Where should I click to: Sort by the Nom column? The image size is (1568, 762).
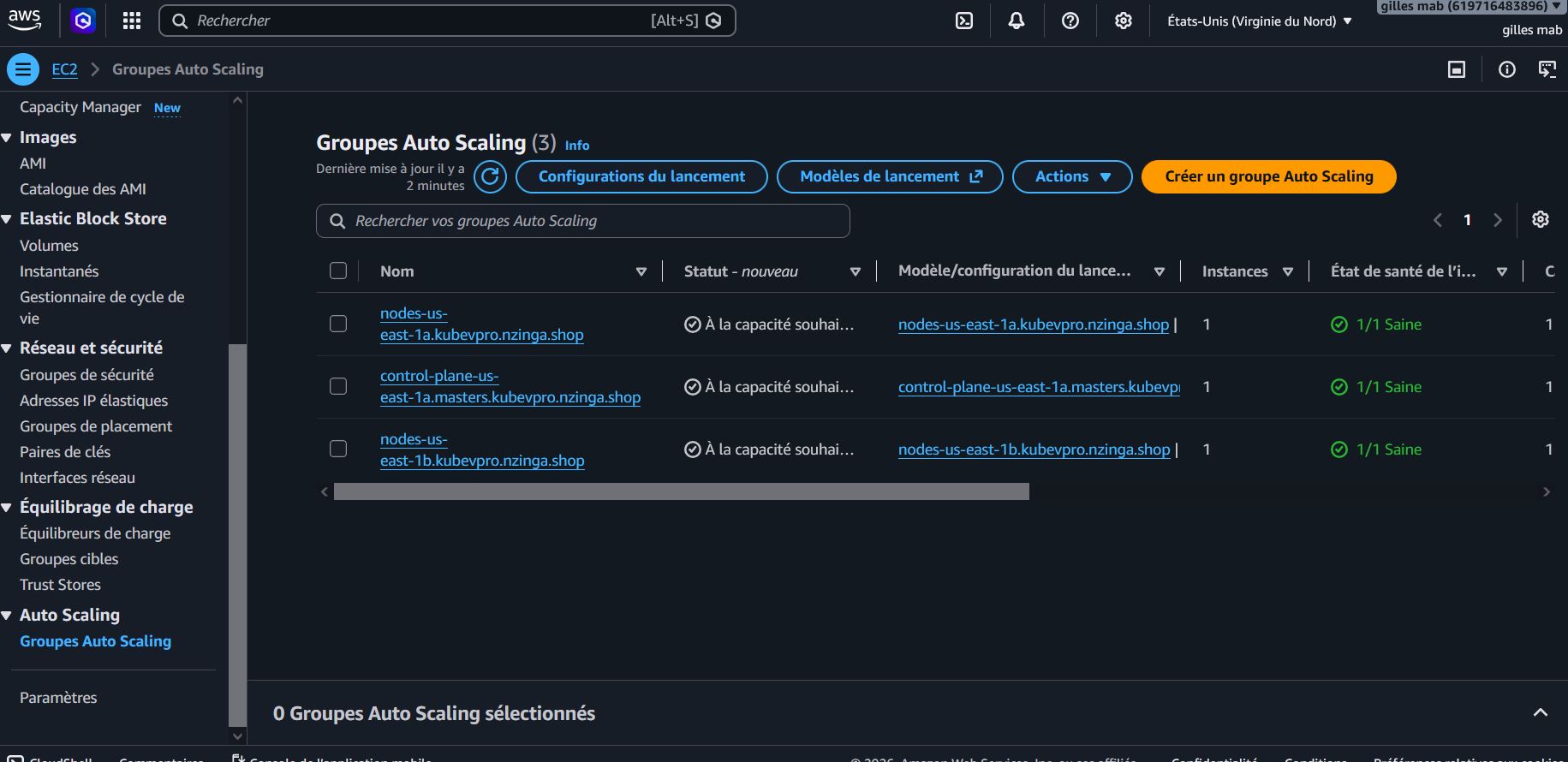pos(641,271)
